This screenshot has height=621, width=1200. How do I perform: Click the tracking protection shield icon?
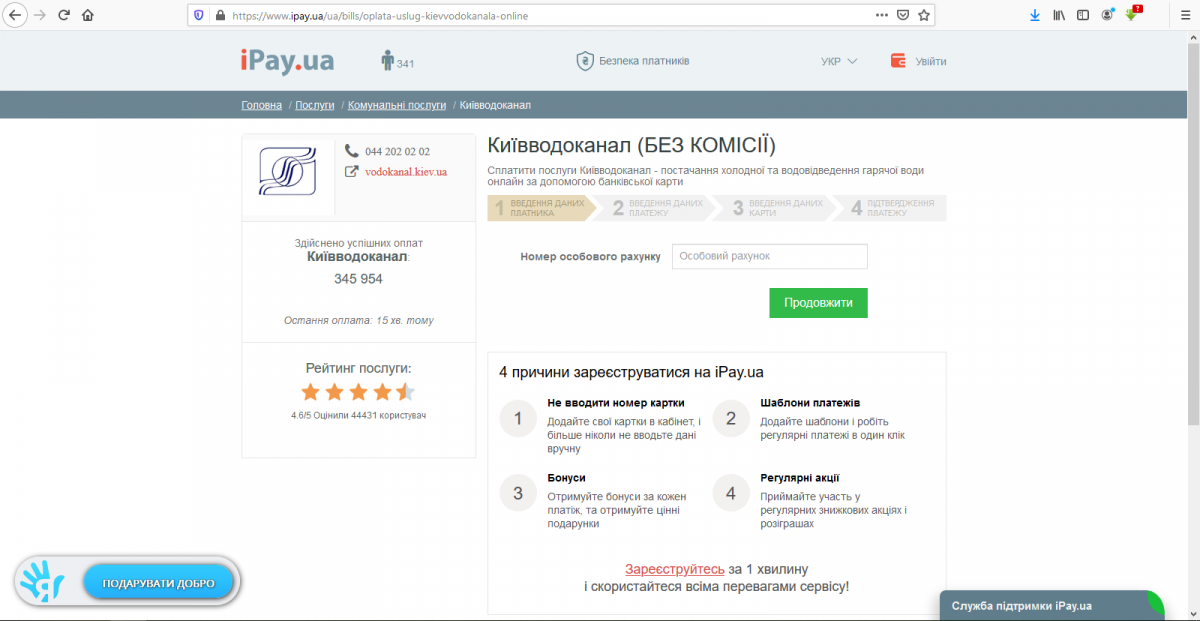[x=198, y=16]
